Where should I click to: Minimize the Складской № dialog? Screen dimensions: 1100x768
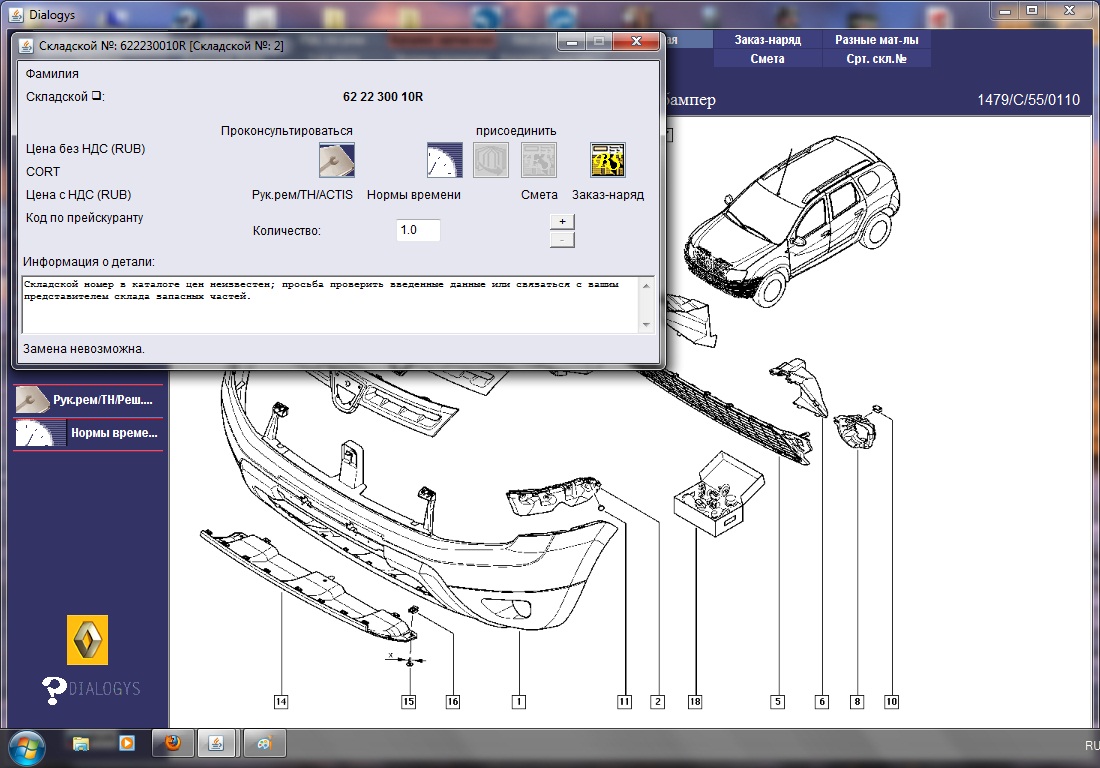click(x=572, y=41)
